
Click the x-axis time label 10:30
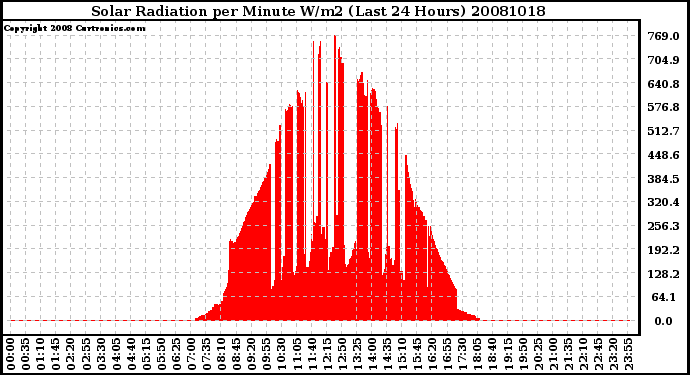pos(282,354)
